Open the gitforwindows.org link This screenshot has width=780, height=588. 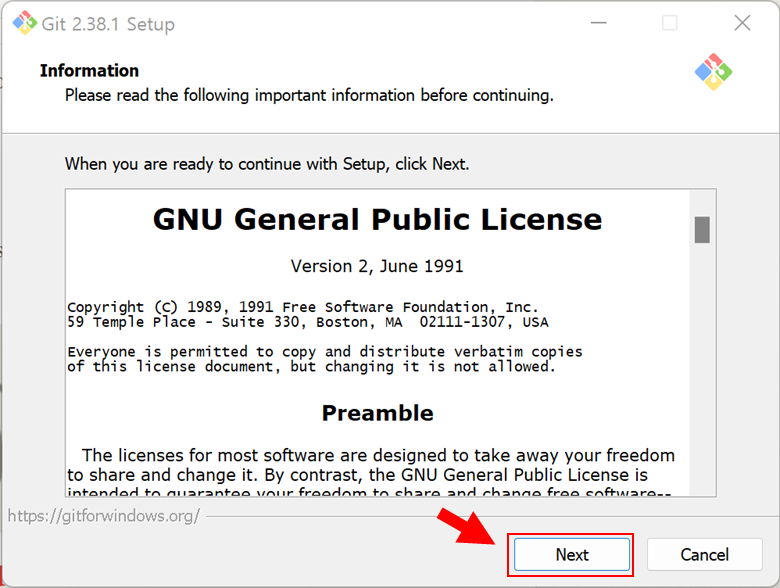pos(103,516)
